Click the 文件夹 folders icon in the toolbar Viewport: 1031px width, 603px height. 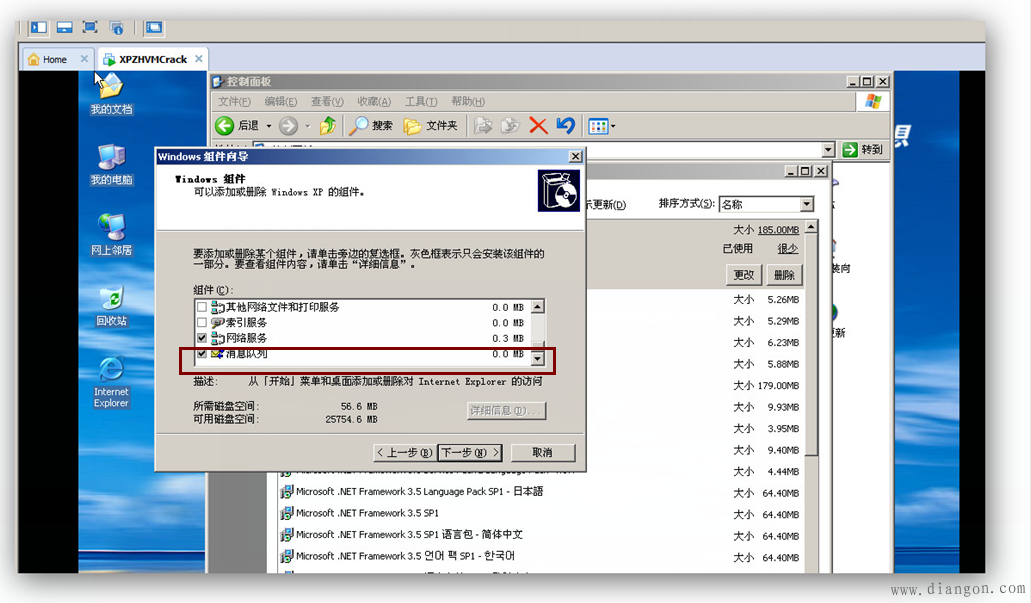(x=414, y=126)
